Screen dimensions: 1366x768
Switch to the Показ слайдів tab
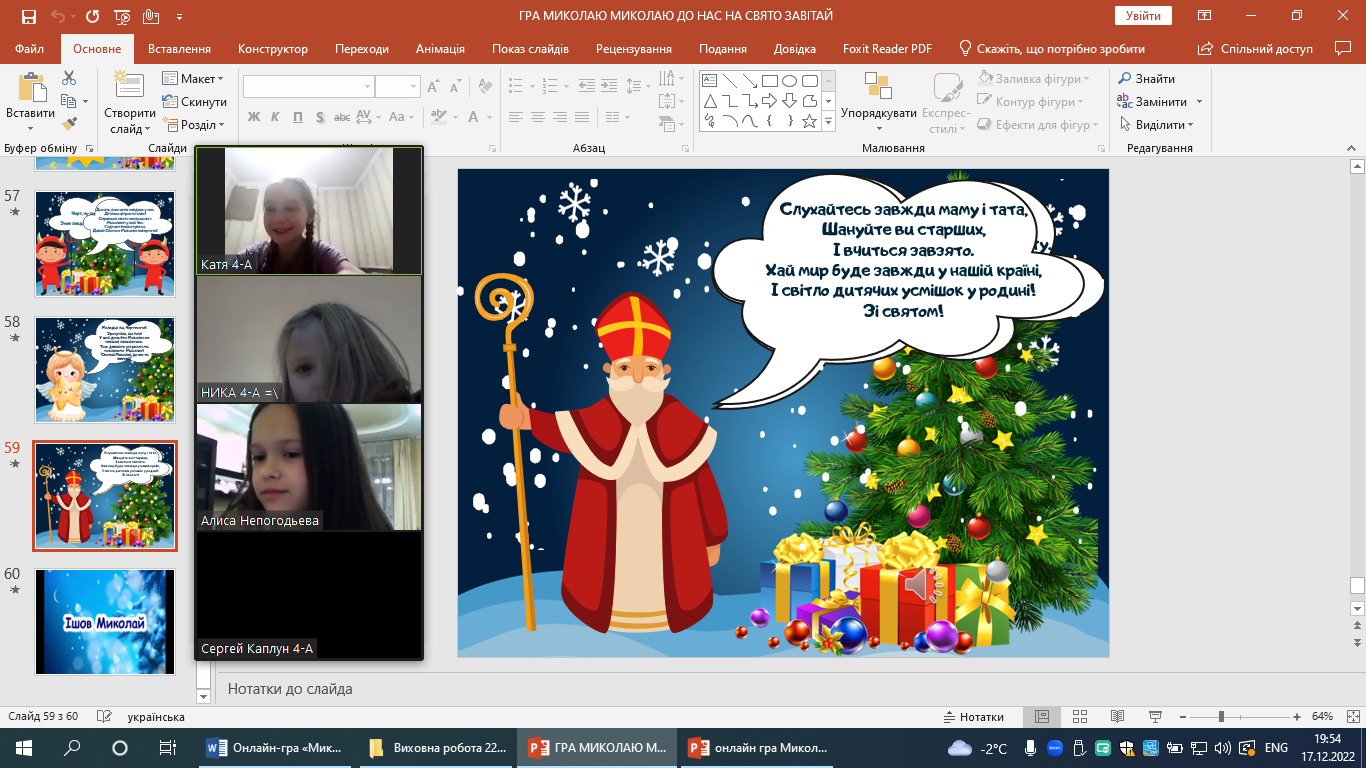pyautogui.click(x=530, y=48)
